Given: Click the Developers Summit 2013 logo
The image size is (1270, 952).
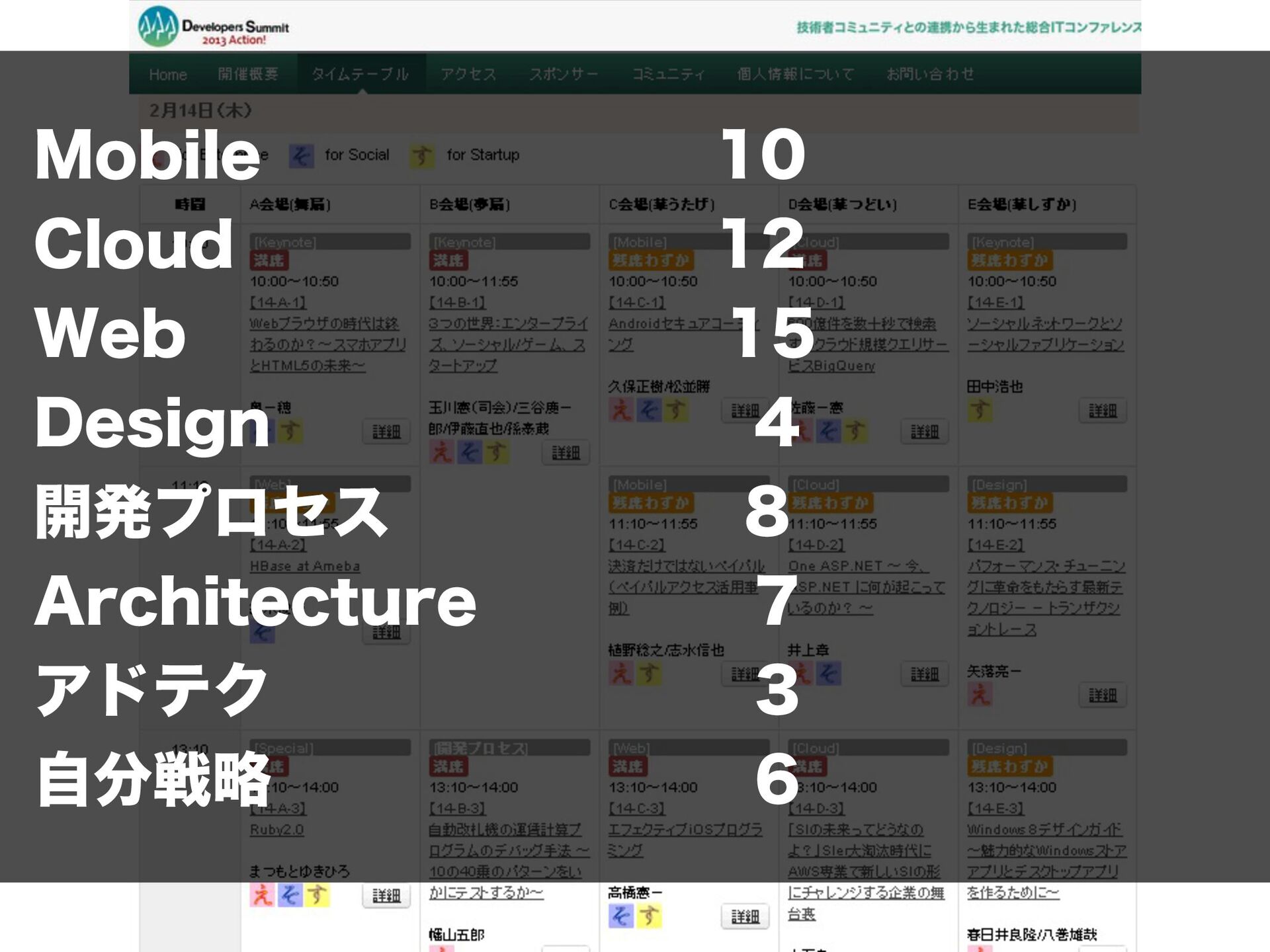Looking at the screenshot, I should (214, 26).
